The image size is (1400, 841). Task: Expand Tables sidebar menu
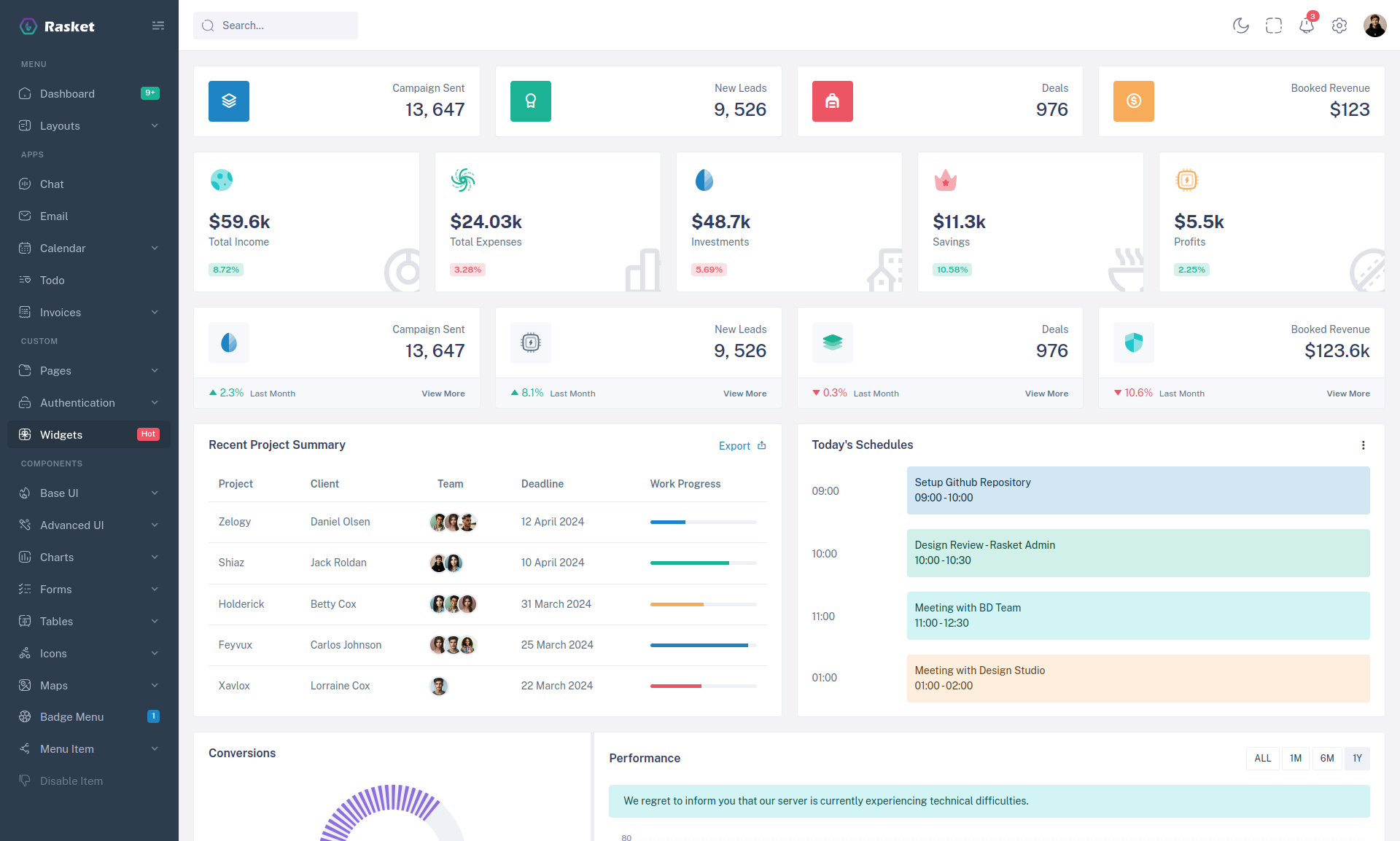click(89, 621)
